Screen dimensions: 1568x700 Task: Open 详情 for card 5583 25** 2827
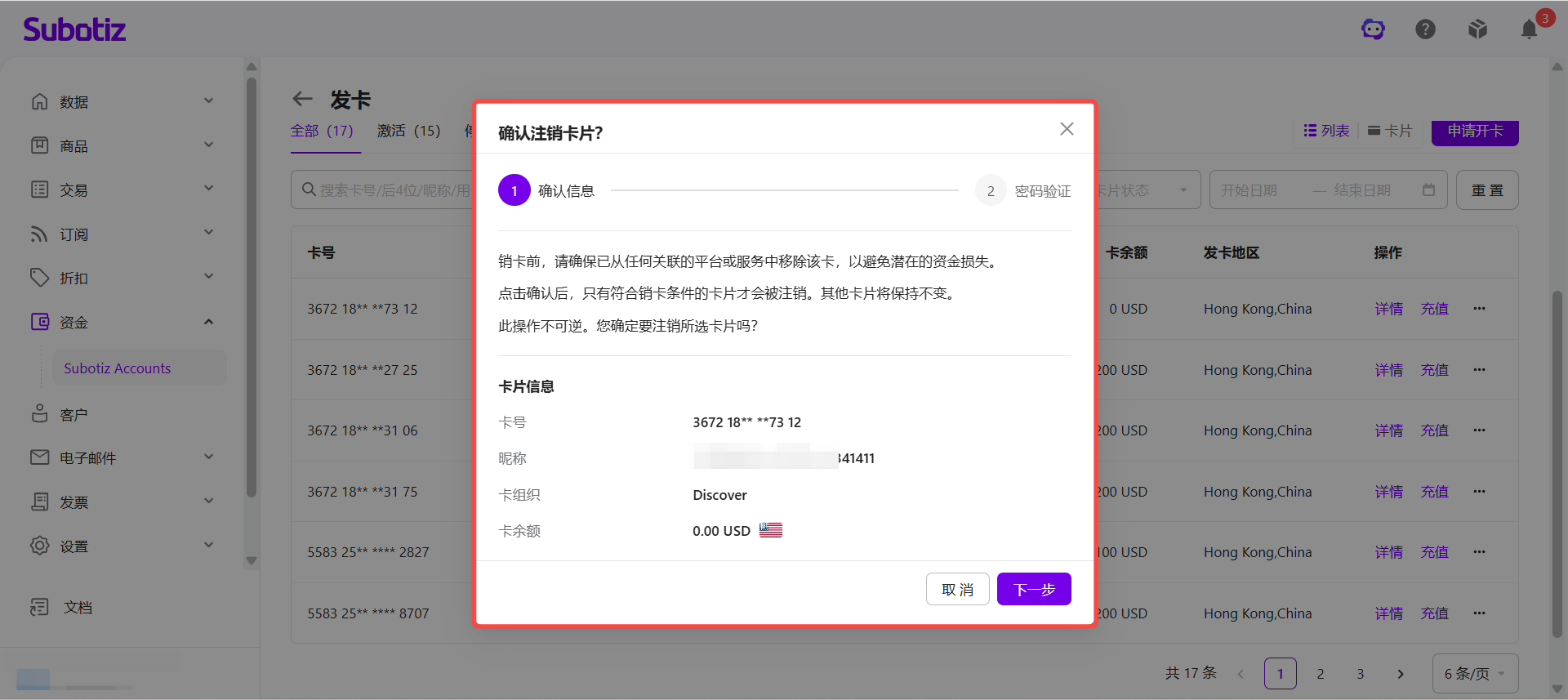click(1388, 552)
